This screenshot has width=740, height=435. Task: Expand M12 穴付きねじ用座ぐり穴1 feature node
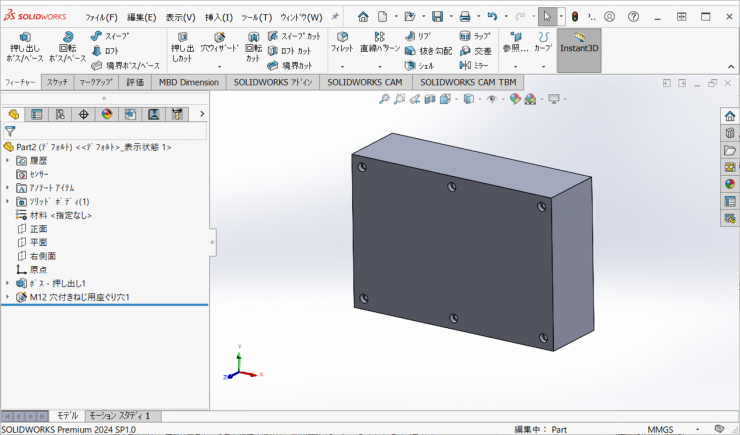pyautogui.click(x=8, y=297)
